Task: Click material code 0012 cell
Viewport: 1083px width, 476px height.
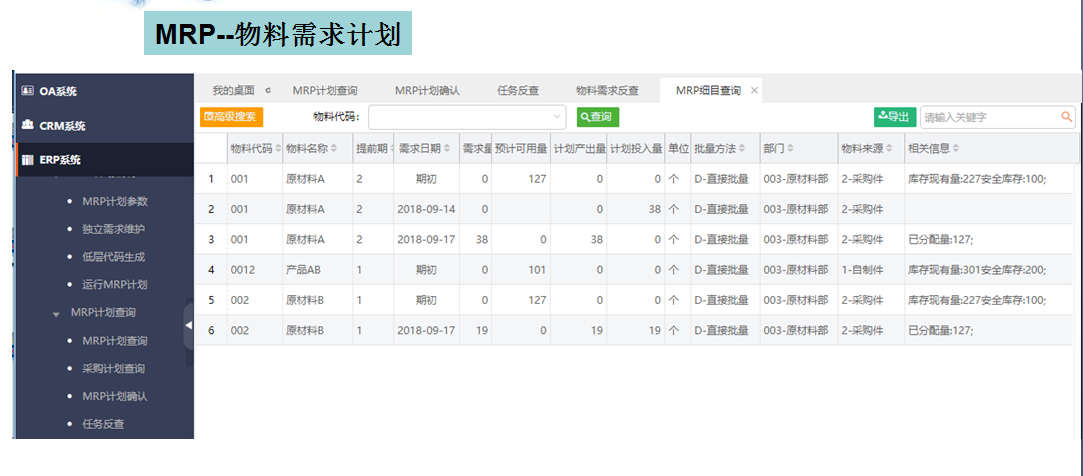Action: [243, 269]
